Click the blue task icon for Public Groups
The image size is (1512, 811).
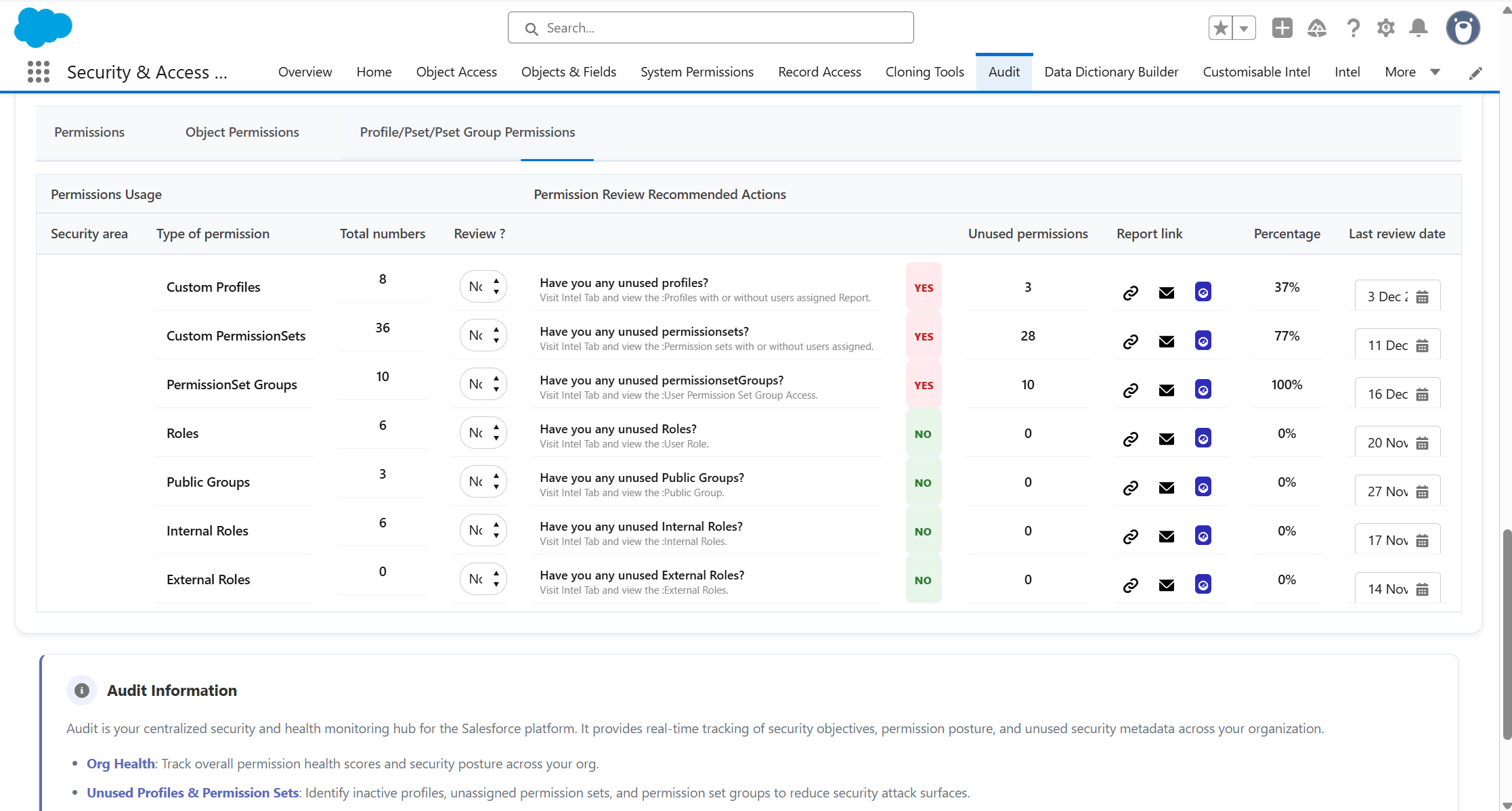pyautogui.click(x=1203, y=487)
